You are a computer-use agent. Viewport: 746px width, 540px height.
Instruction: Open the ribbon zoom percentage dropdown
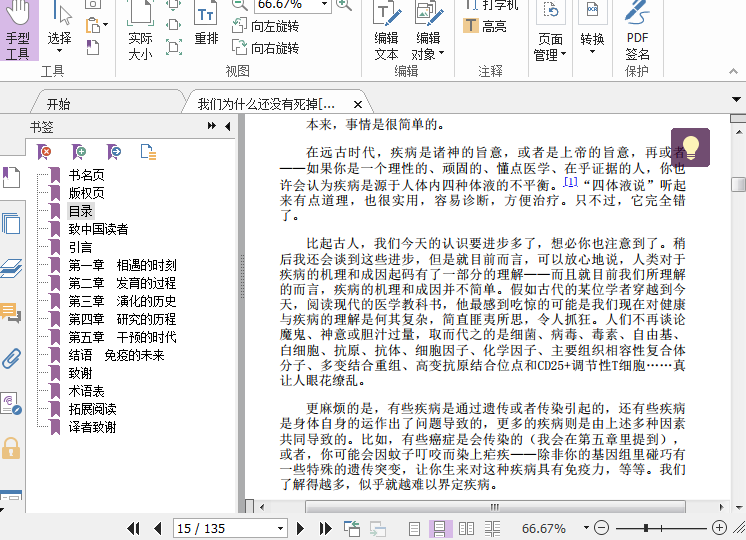tap(324, 4)
